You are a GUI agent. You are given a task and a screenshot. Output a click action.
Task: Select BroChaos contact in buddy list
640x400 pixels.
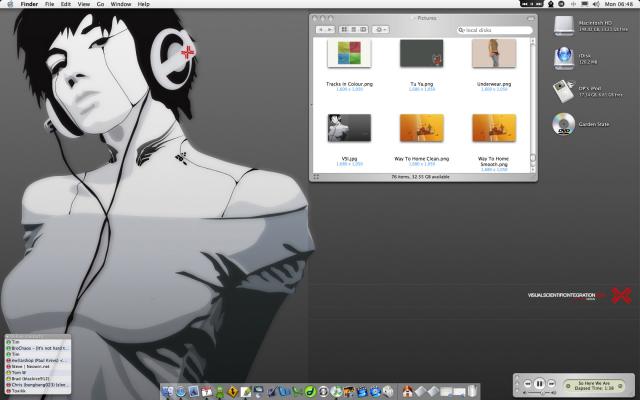(x=38, y=348)
